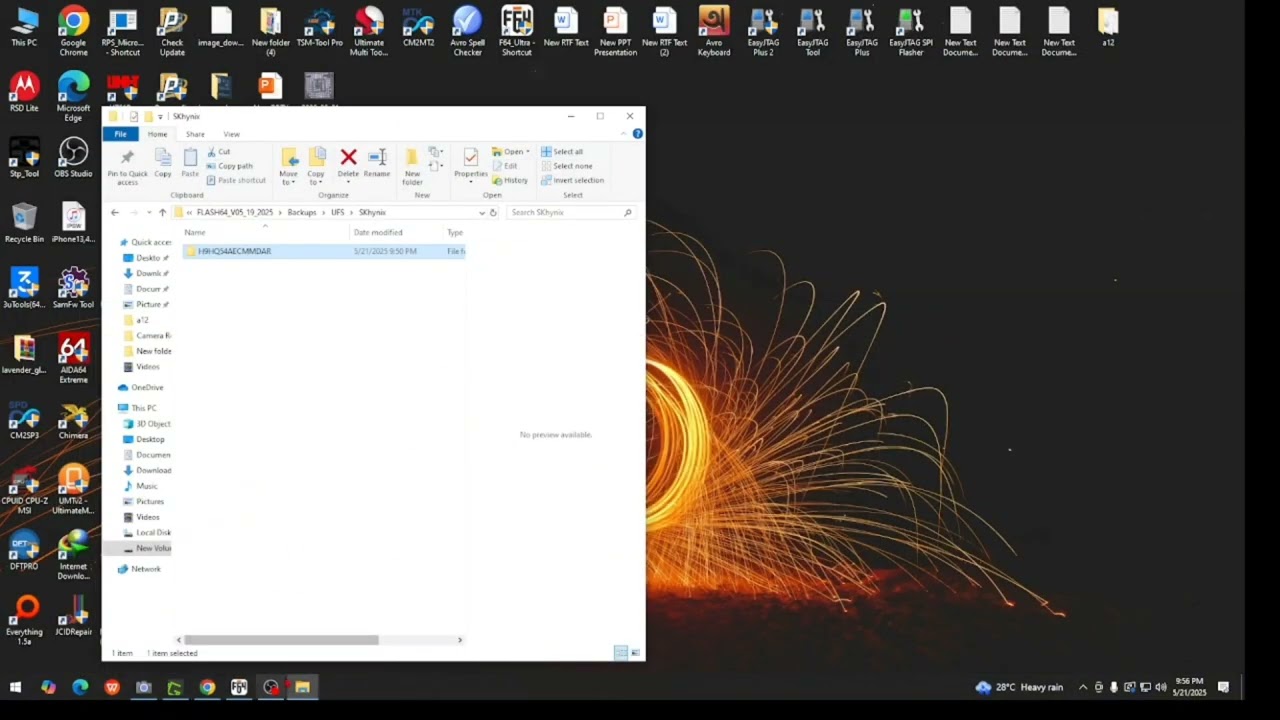Screen dimensions: 1280x720
Task: Click Edit in the Open group
Action: pos(505,166)
